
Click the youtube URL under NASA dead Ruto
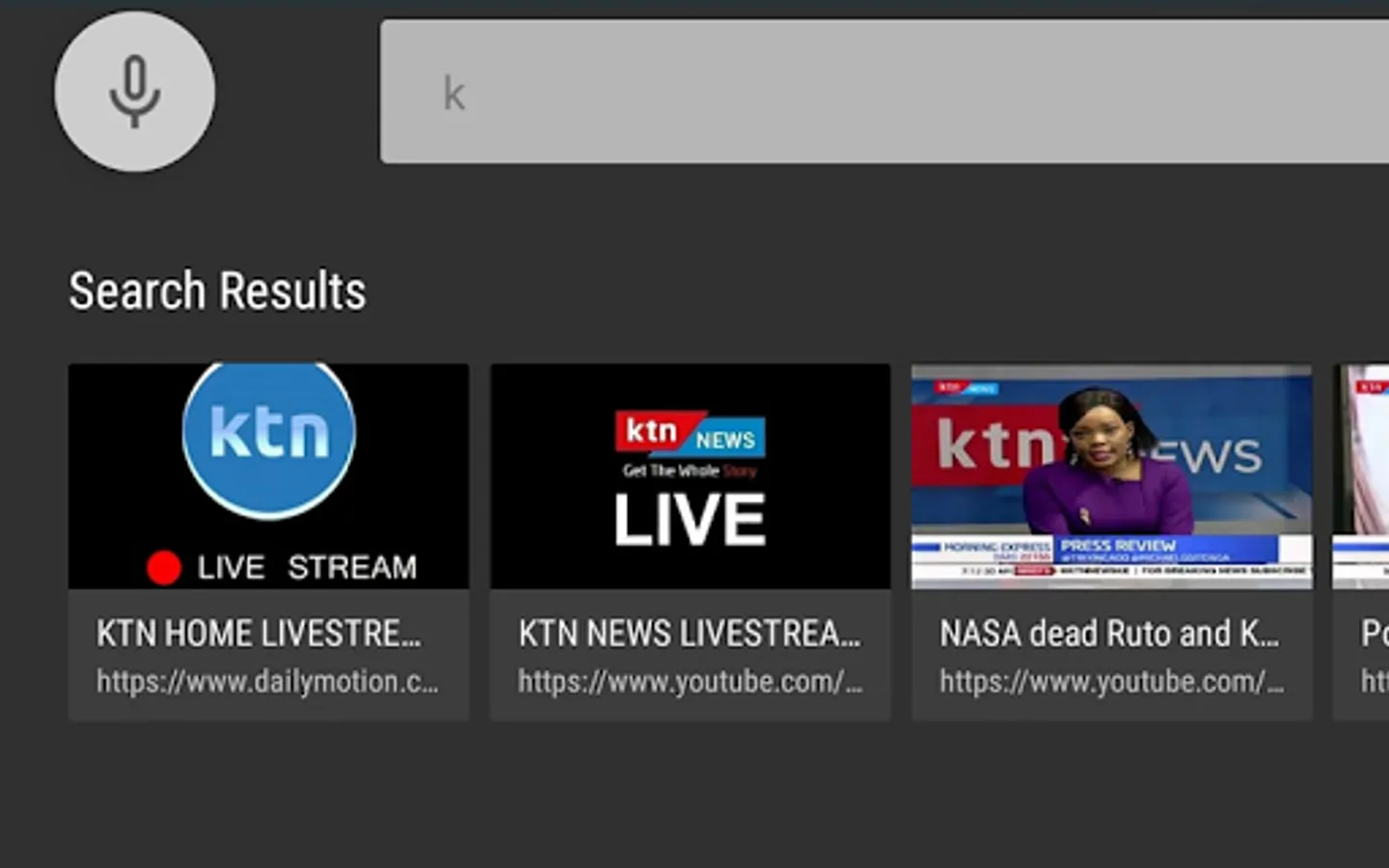[x=1111, y=682]
